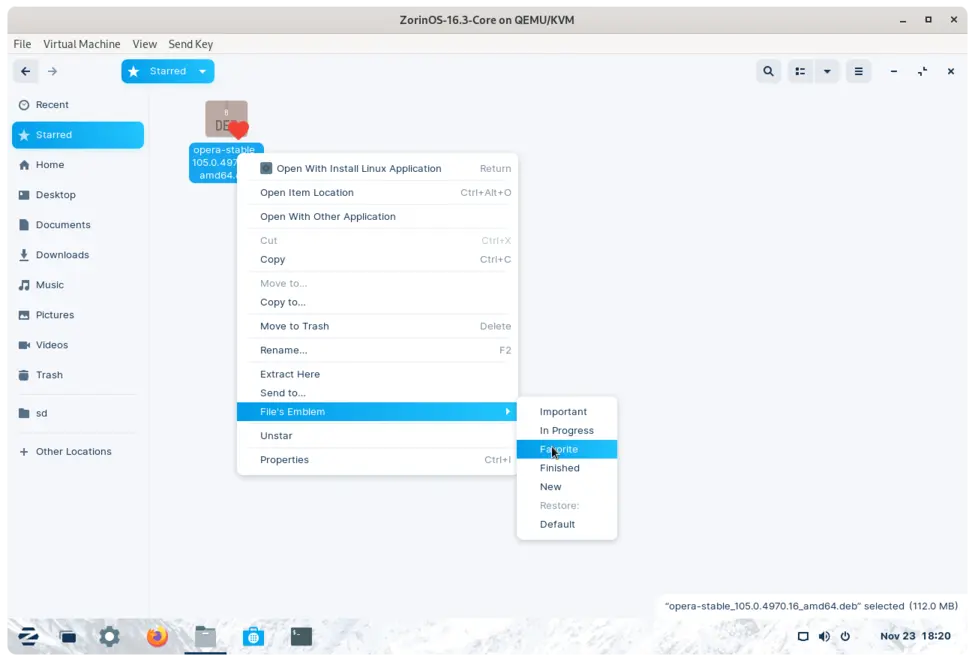Open Videos folder in sidebar
This screenshot has width=975, height=662.
pos(78,345)
